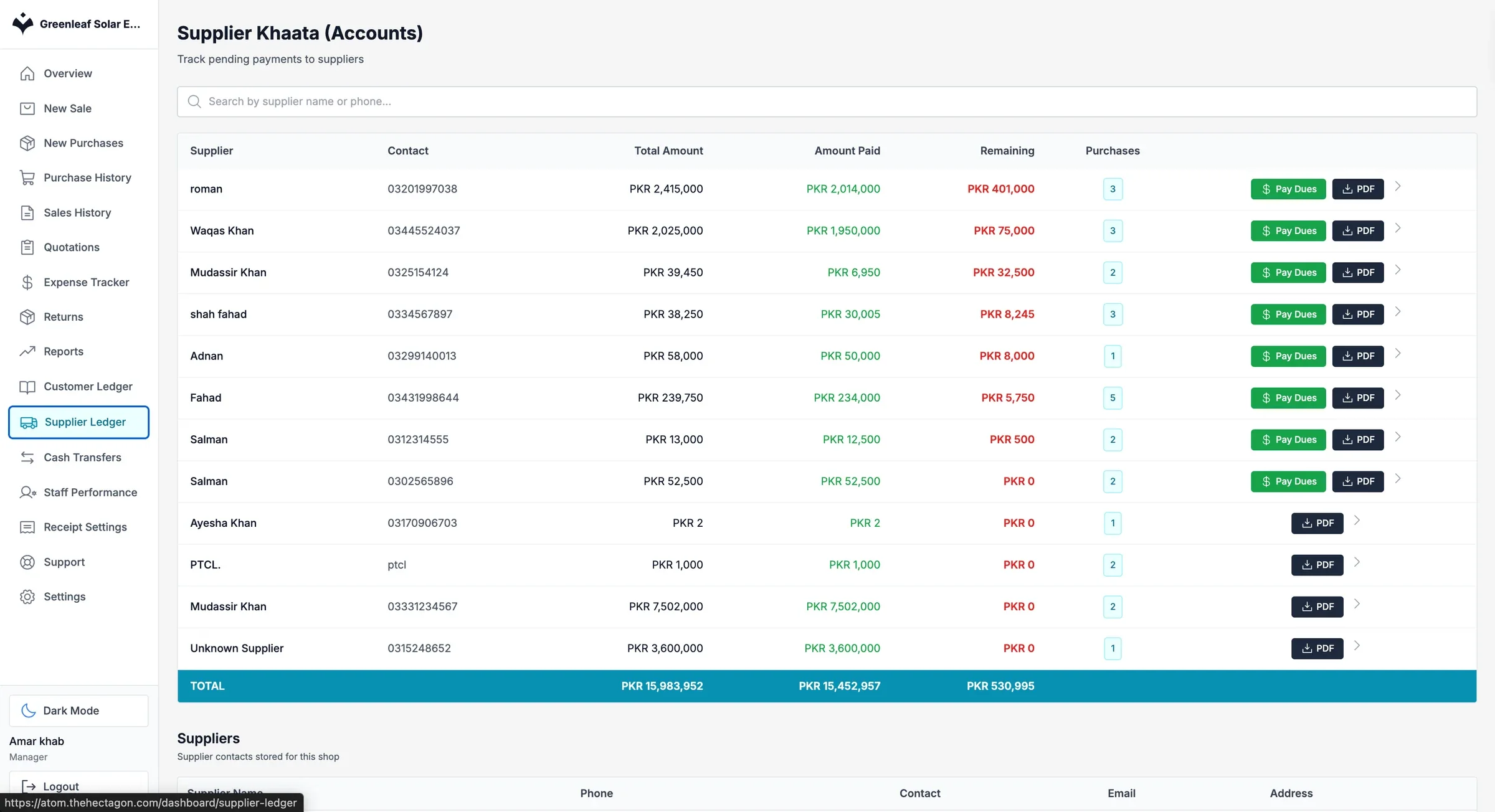Click the Amar khab manager profile name
Screen dimensions: 1495x812
pyautogui.click(x=37, y=741)
